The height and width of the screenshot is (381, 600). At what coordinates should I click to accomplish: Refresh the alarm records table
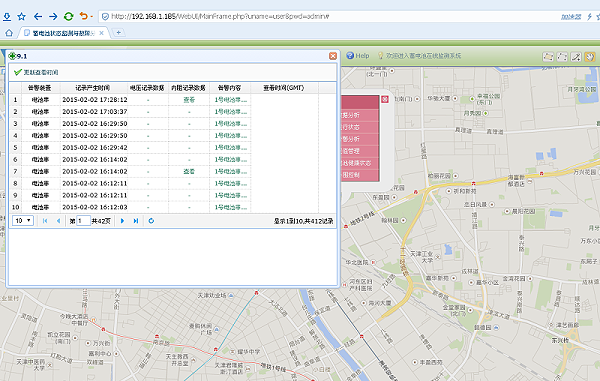pos(151,221)
